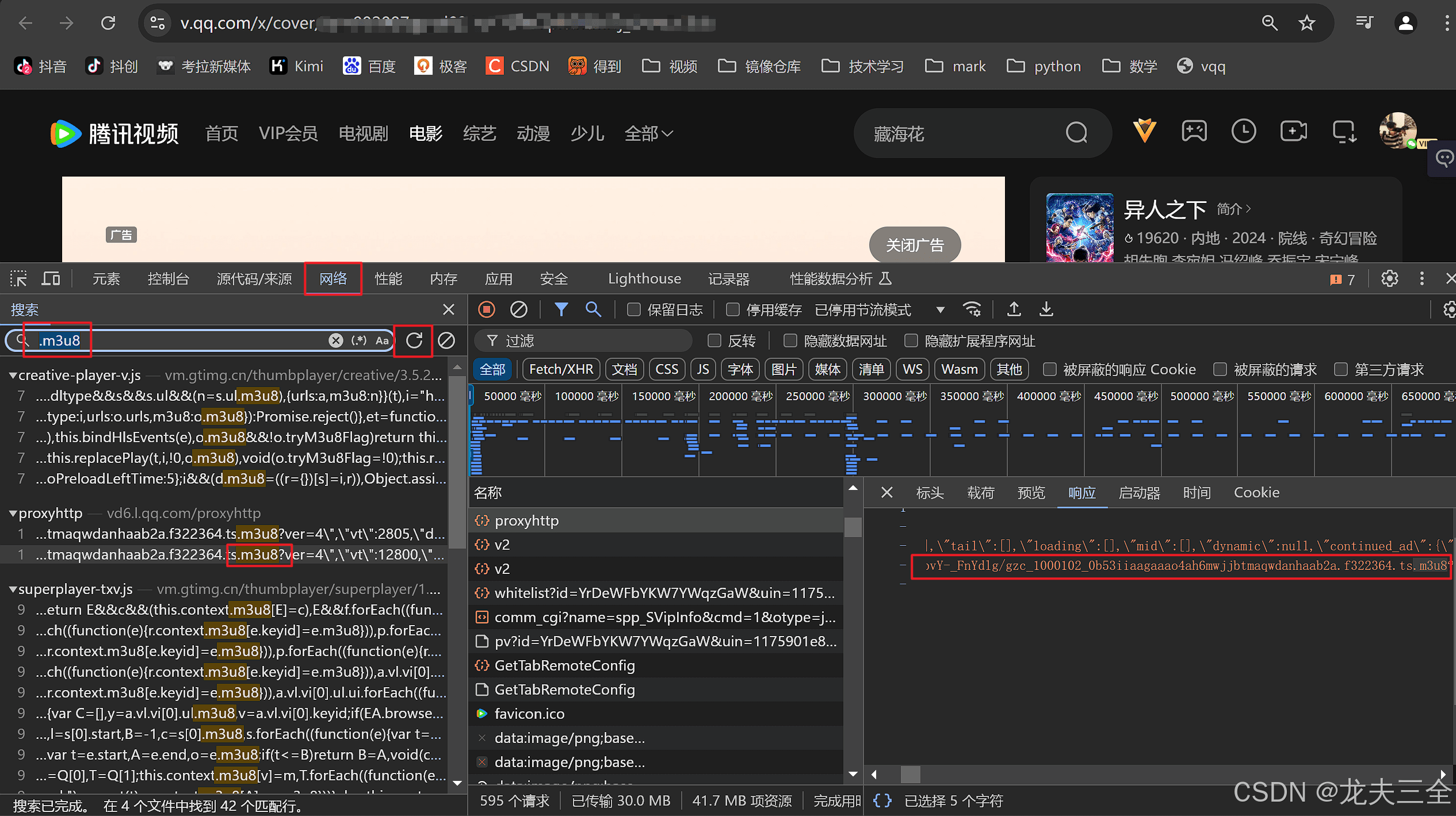Tick the 反转 filter checkbox
Viewport: 1456px width, 816px height.
tap(714, 340)
